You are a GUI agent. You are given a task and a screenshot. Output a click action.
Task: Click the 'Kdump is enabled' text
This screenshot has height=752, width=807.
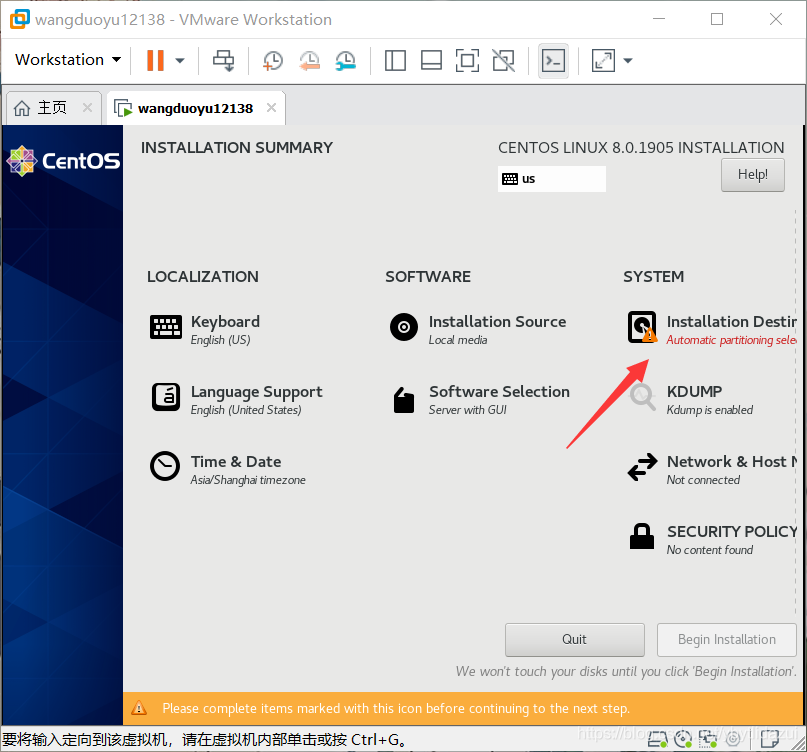pyautogui.click(x=710, y=410)
